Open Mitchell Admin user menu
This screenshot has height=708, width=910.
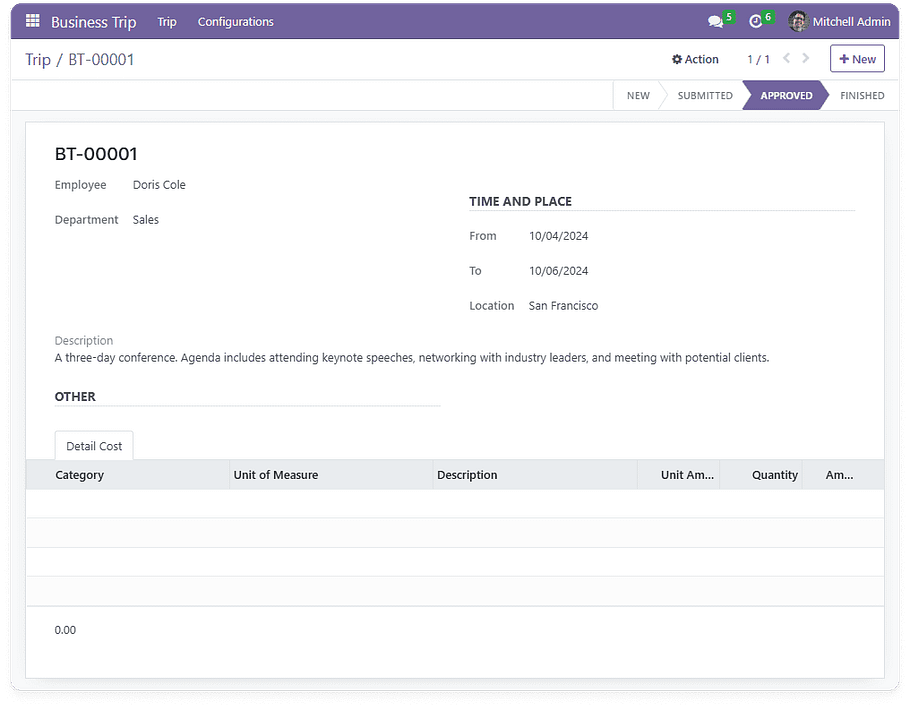pos(850,22)
